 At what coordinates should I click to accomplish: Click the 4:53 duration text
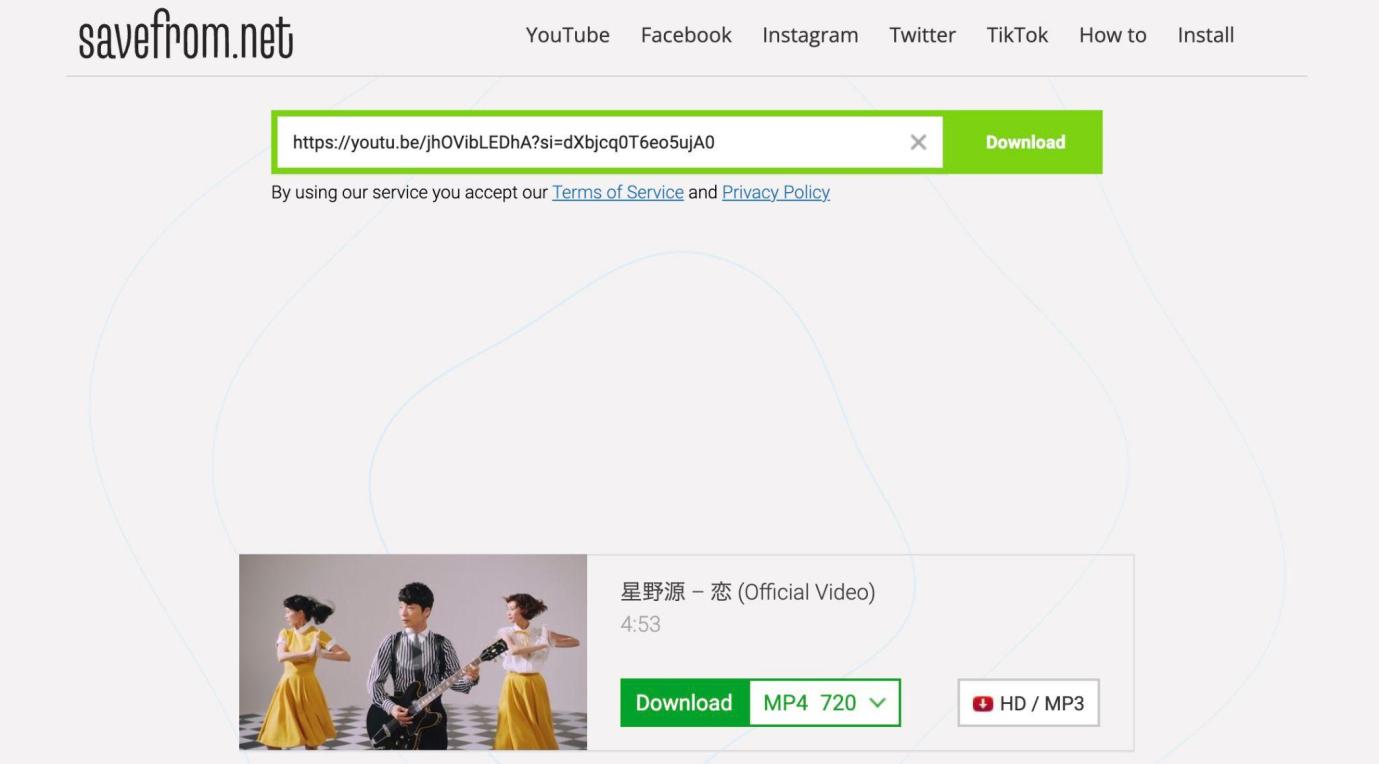(x=640, y=624)
